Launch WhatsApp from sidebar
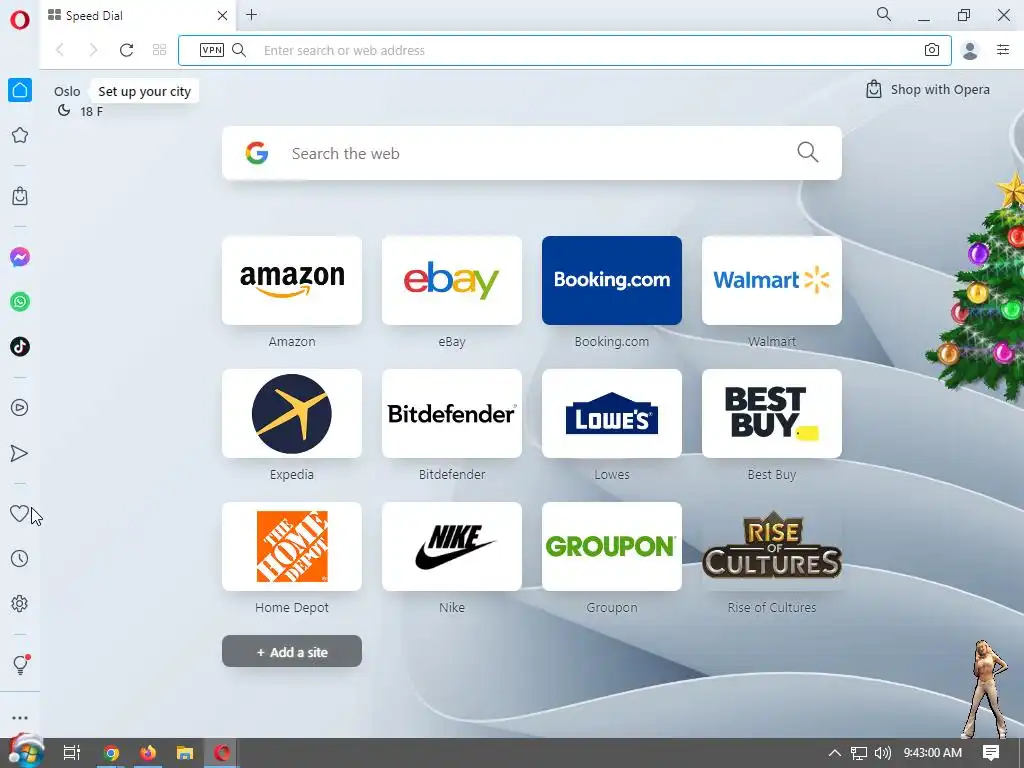 pyautogui.click(x=20, y=302)
